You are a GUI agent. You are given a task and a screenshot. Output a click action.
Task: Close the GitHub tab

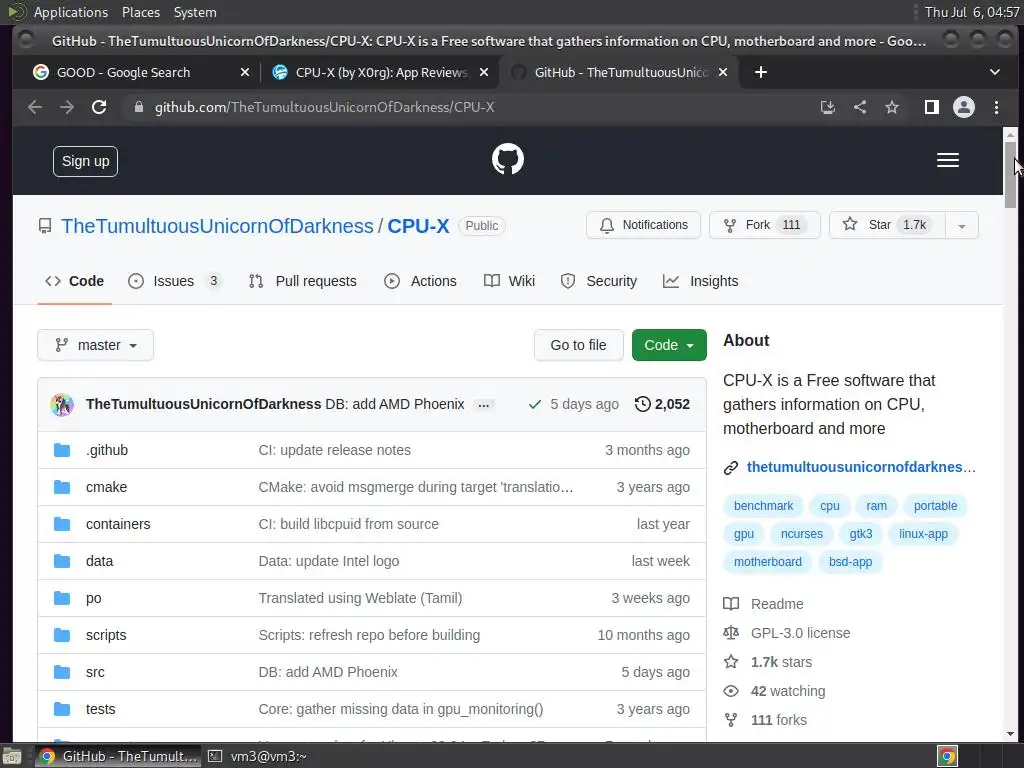(723, 72)
